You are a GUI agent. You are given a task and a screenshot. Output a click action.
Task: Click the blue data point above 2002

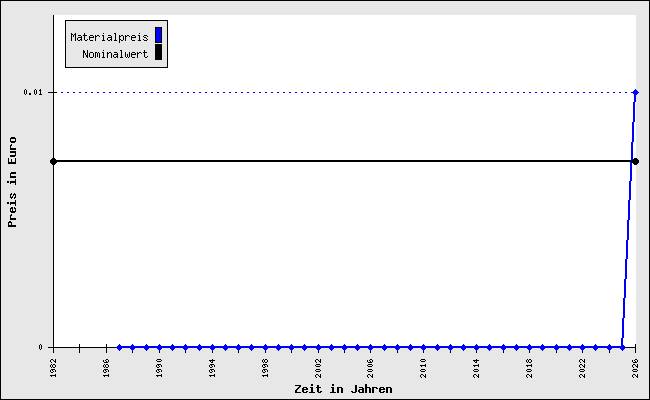[318, 347]
